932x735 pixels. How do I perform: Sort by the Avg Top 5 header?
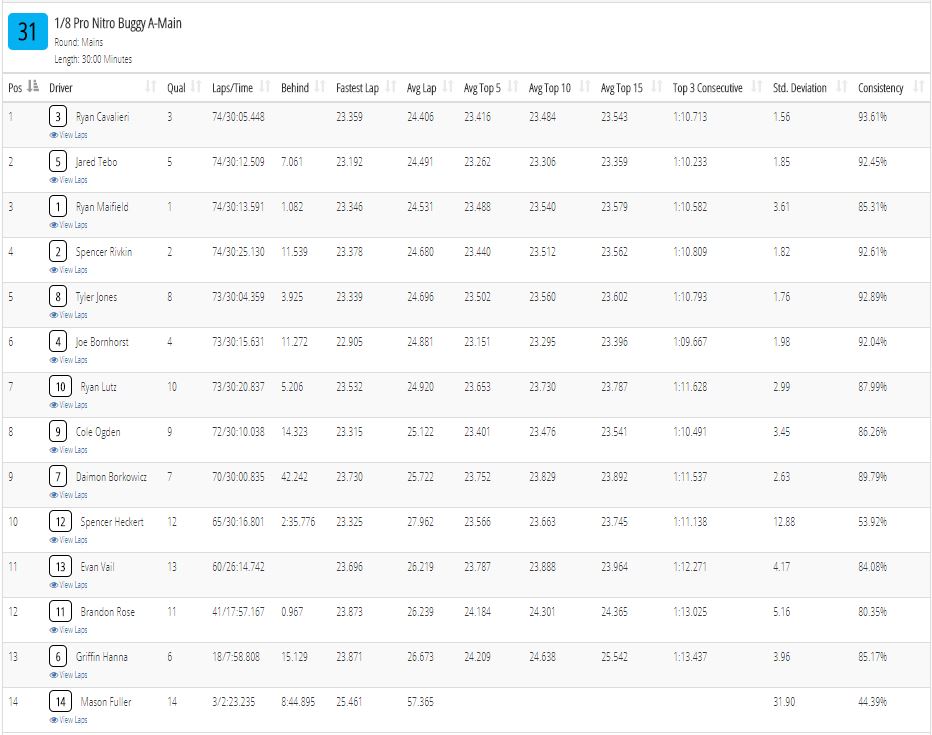(x=482, y=88)
